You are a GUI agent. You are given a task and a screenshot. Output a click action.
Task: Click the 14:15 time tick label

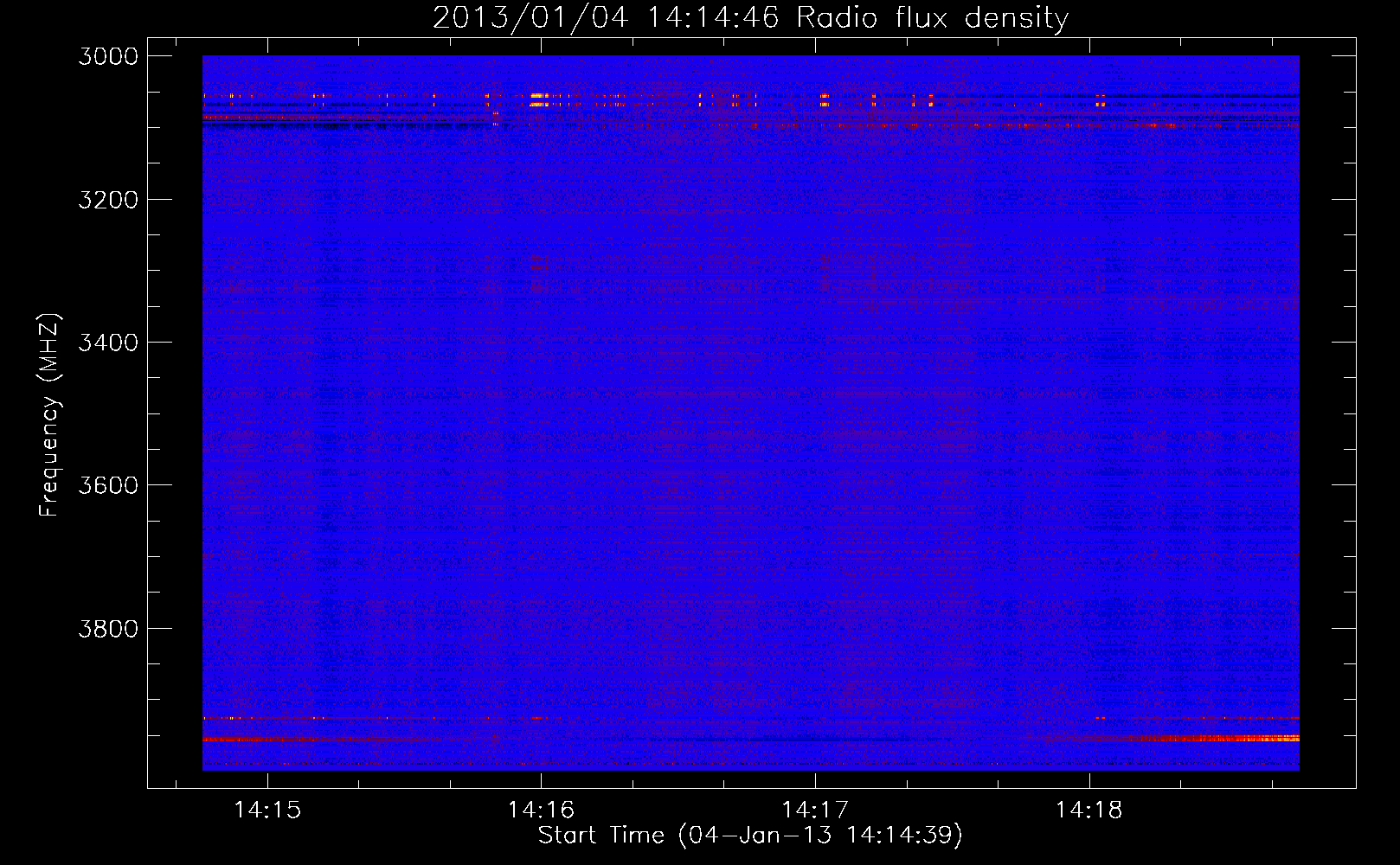click(x=267, y=810)
